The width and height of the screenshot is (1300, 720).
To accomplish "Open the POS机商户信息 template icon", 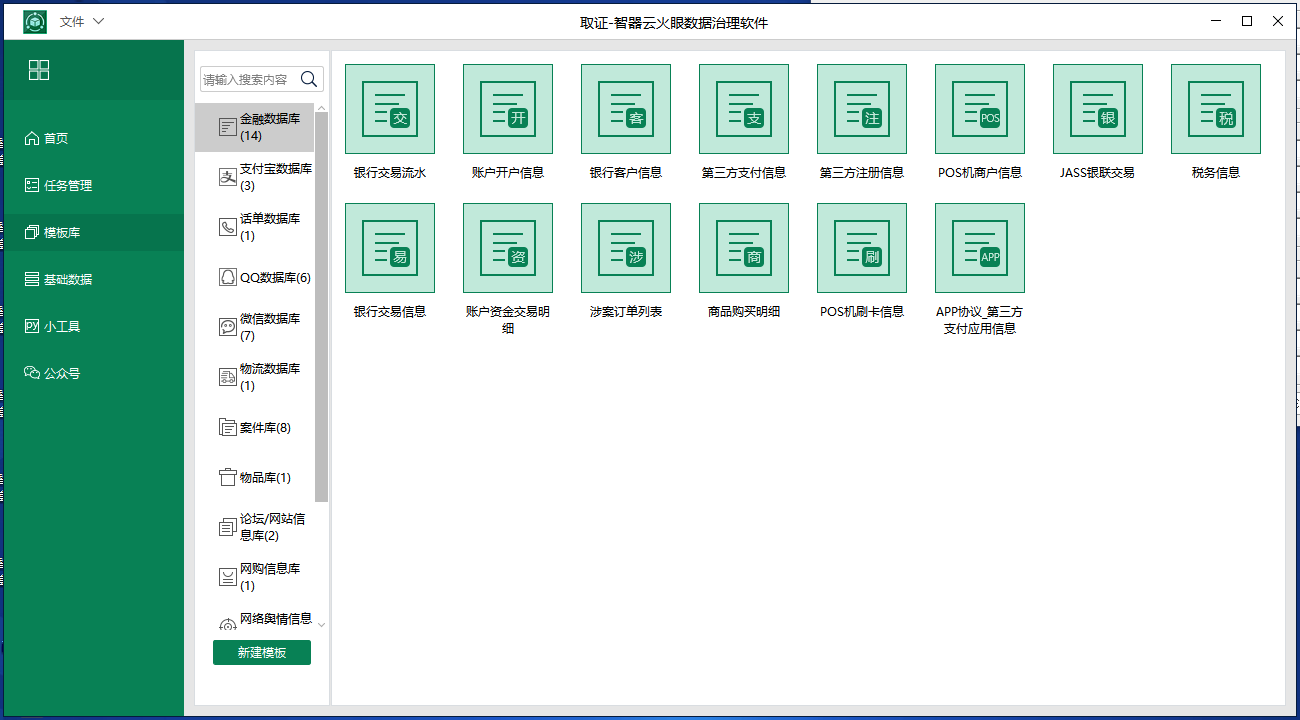I will [979, 109].
